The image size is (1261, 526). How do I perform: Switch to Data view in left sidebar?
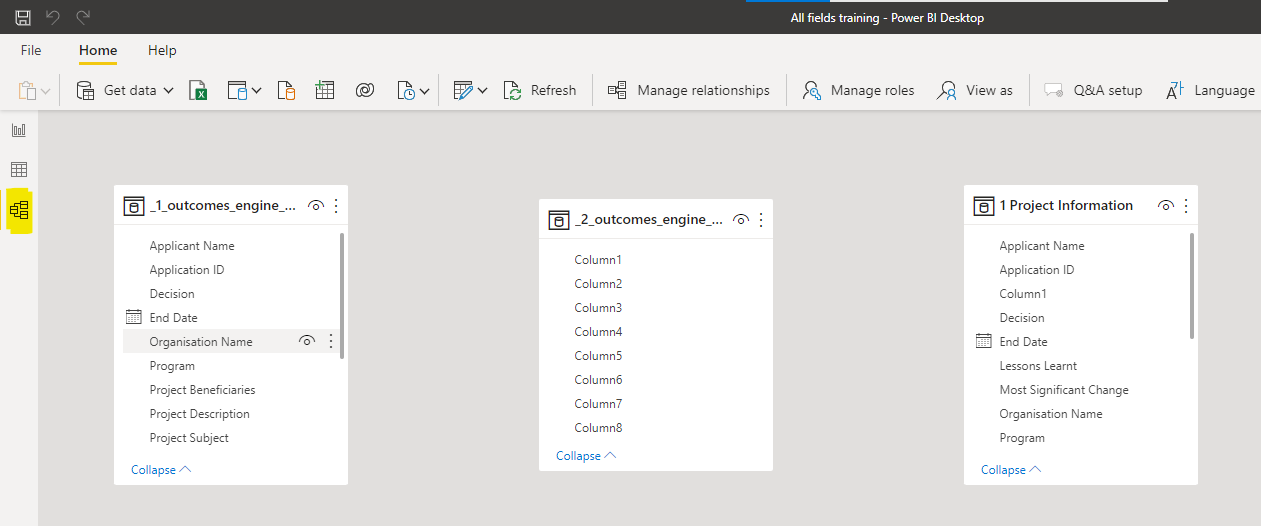19,170
